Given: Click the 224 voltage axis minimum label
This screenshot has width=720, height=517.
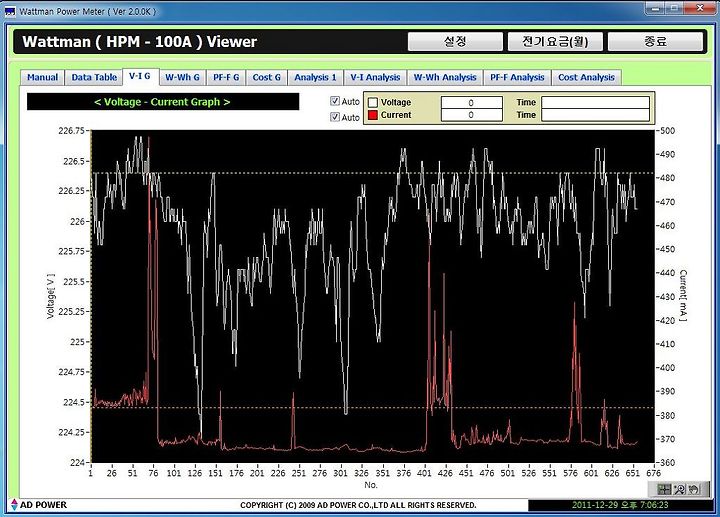Looking at the screenshot, I should pos(78,462).
